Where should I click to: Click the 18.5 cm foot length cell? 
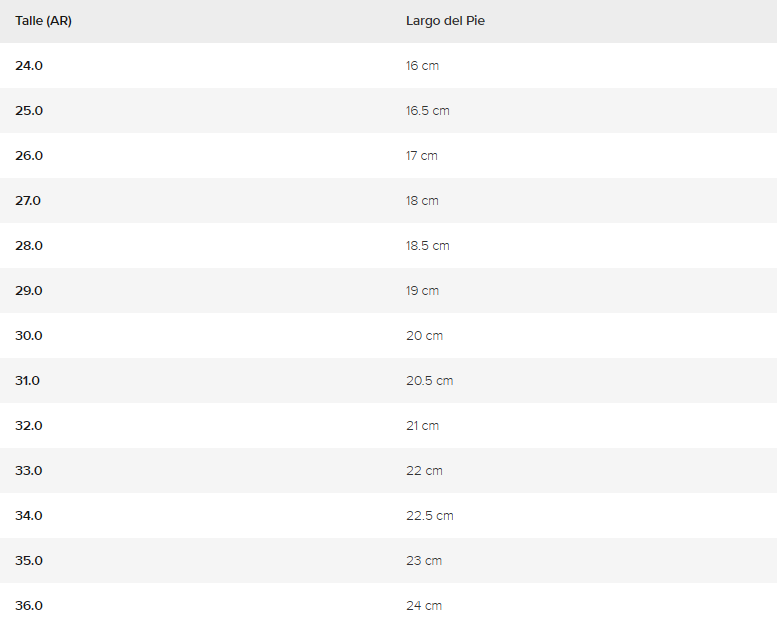point(427,246)
